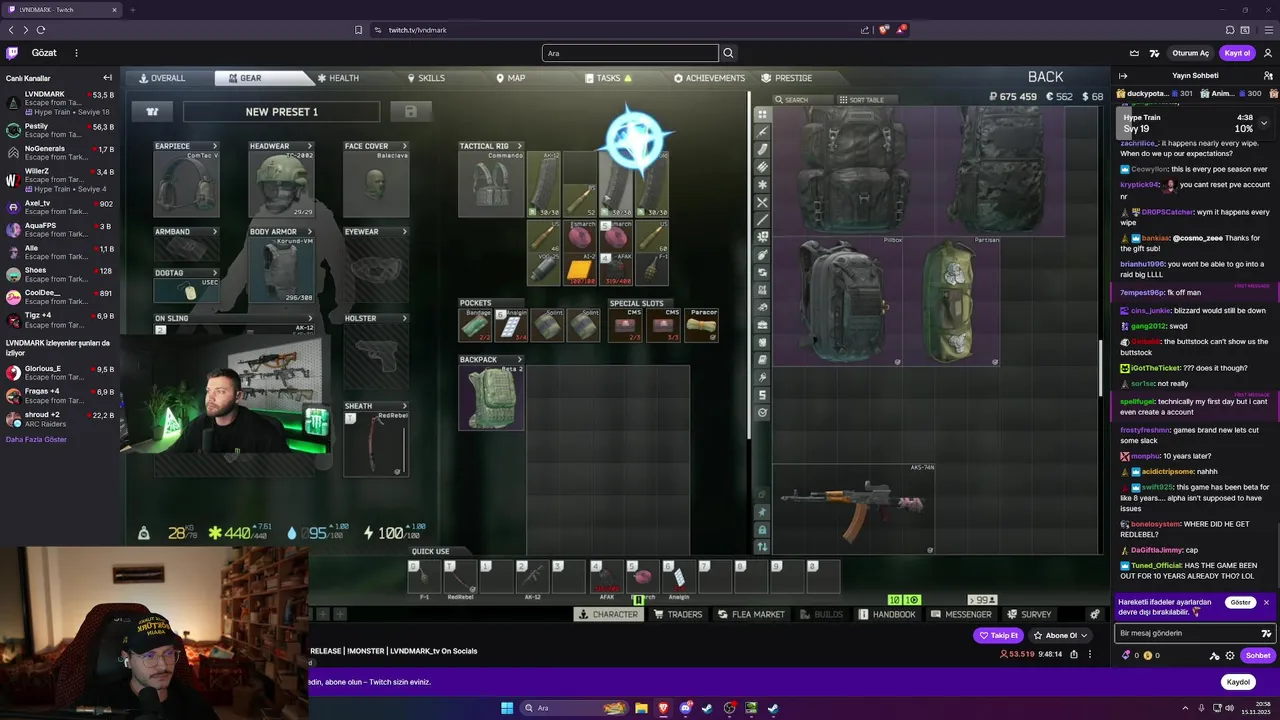Viewport: 1280px width, 720px height.
Task: Open the Prime loot crown icon
Action: point(1134,53)
